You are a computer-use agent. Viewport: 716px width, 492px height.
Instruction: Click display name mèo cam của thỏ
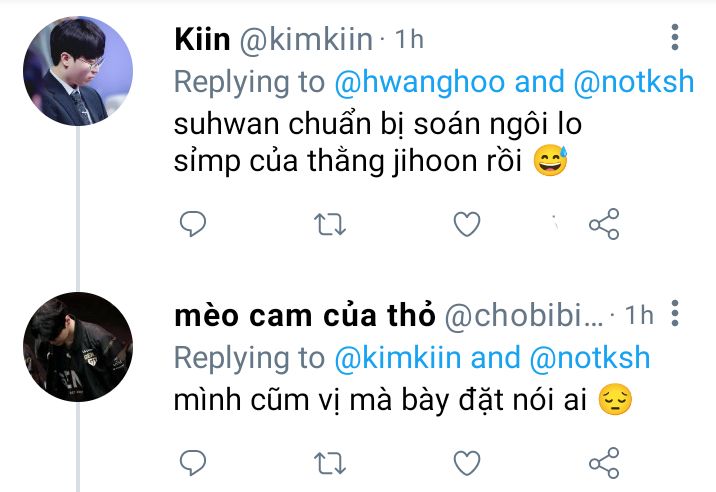click(x=305, y=315)
